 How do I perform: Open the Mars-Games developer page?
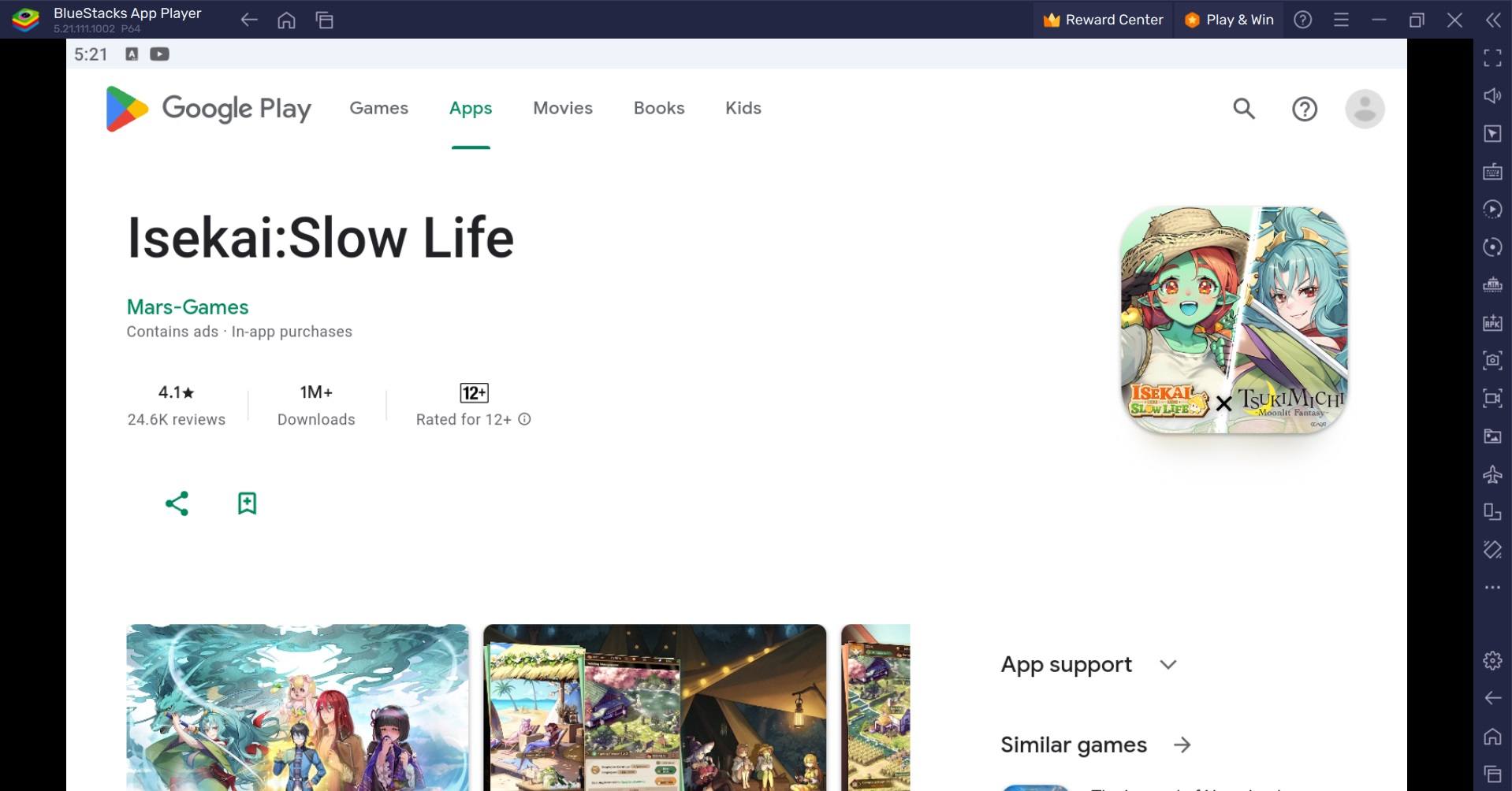(188, 306)
